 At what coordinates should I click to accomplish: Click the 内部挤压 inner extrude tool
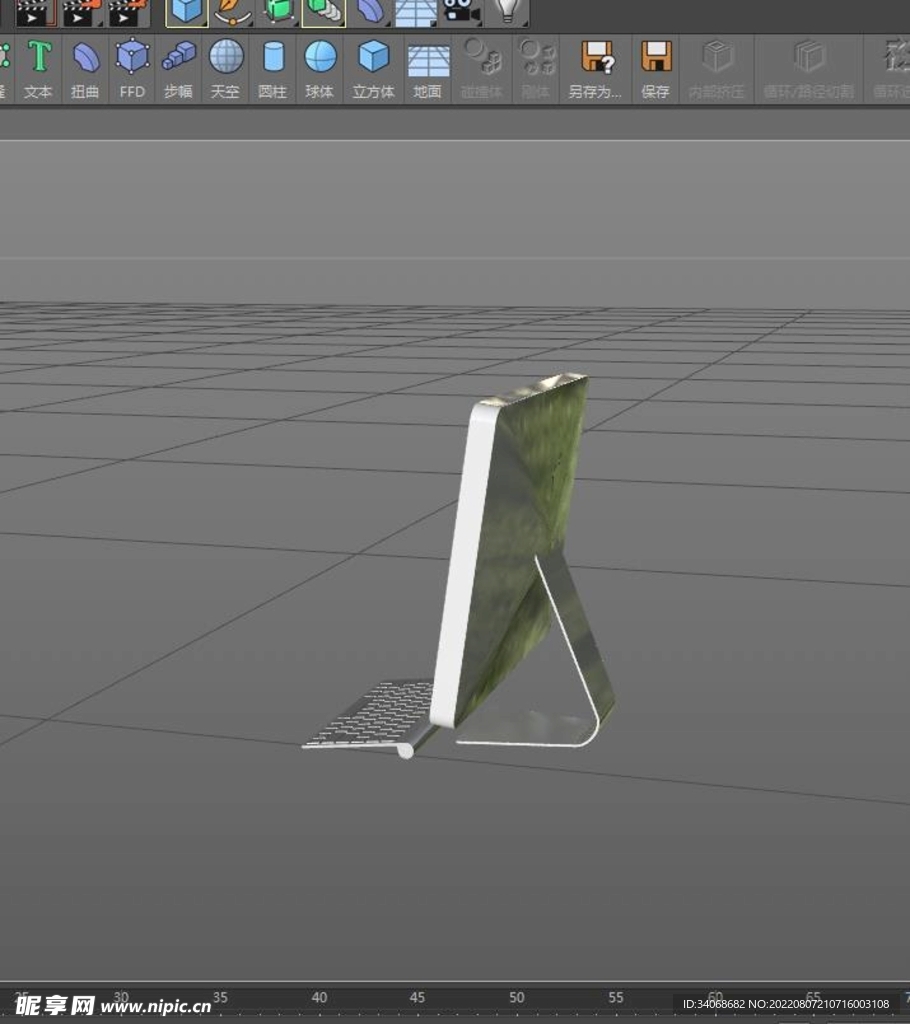[717, 66]
